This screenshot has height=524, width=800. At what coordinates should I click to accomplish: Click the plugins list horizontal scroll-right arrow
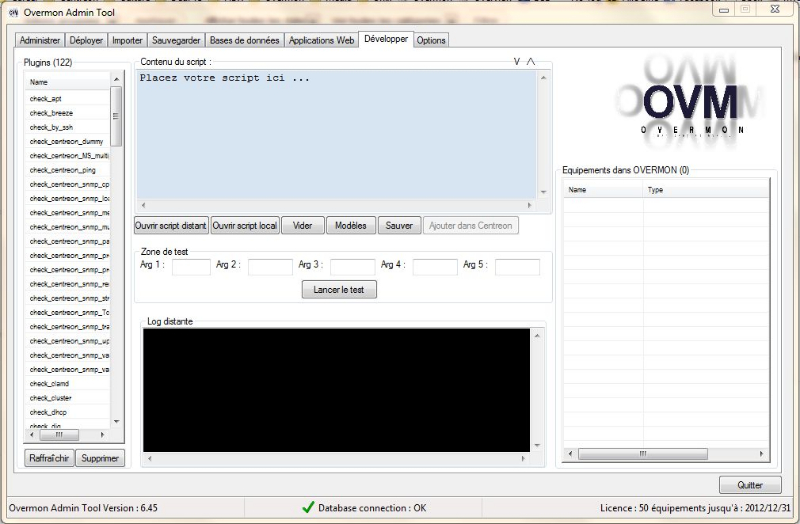point(102,435)
